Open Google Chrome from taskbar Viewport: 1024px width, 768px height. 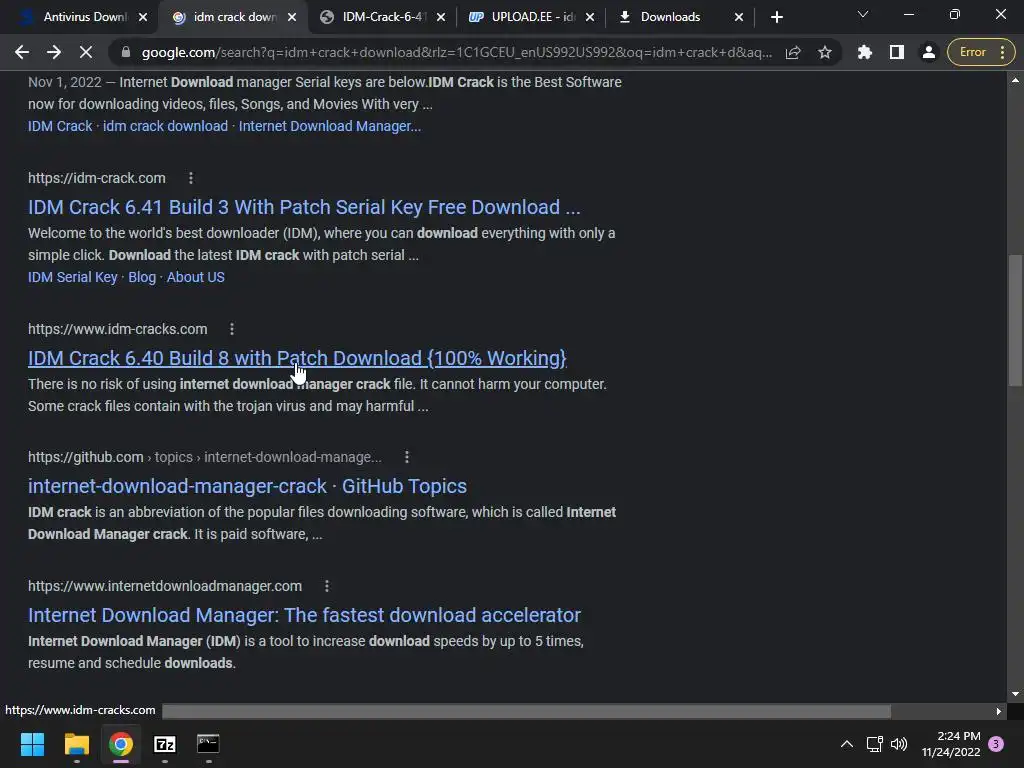(x=121, y=744)
